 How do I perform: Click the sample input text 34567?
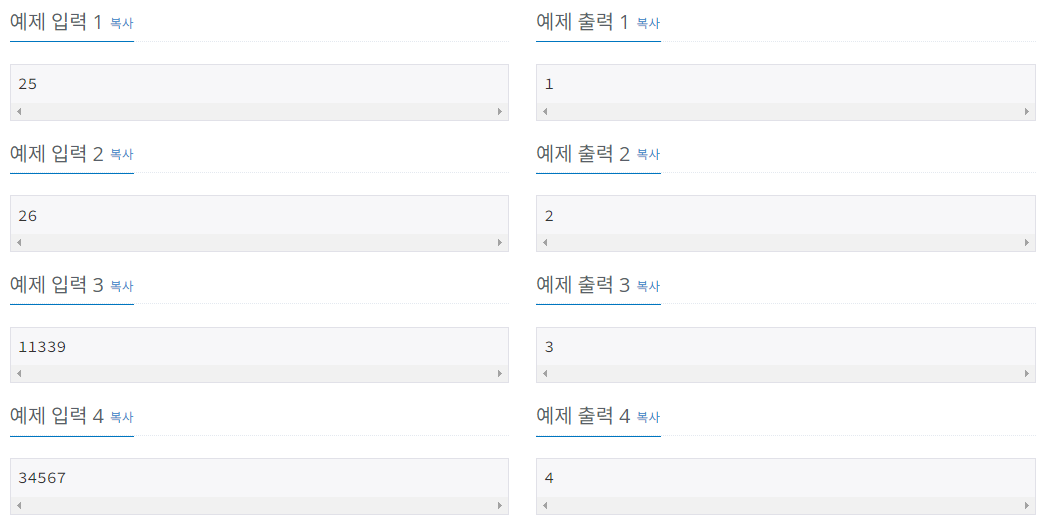point(42,478)
